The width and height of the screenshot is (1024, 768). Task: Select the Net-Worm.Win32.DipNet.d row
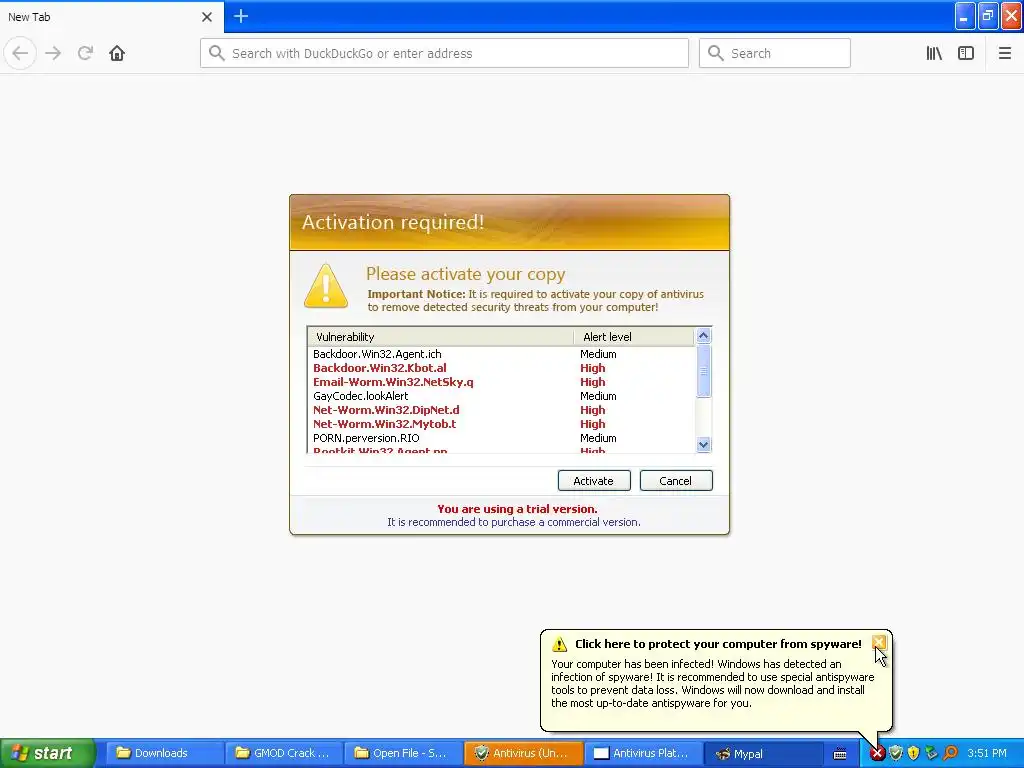click(502, 410)
